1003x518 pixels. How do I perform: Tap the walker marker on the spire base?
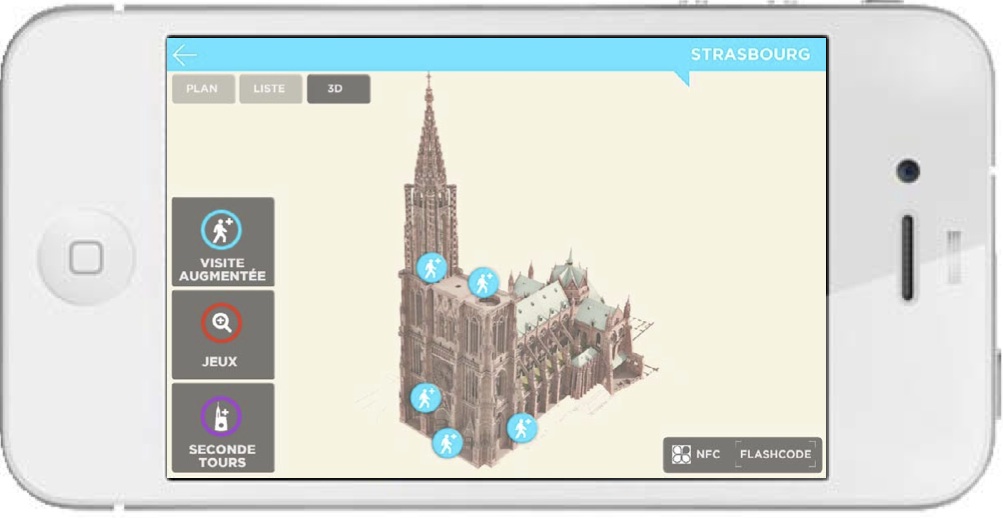click(432, 267)
